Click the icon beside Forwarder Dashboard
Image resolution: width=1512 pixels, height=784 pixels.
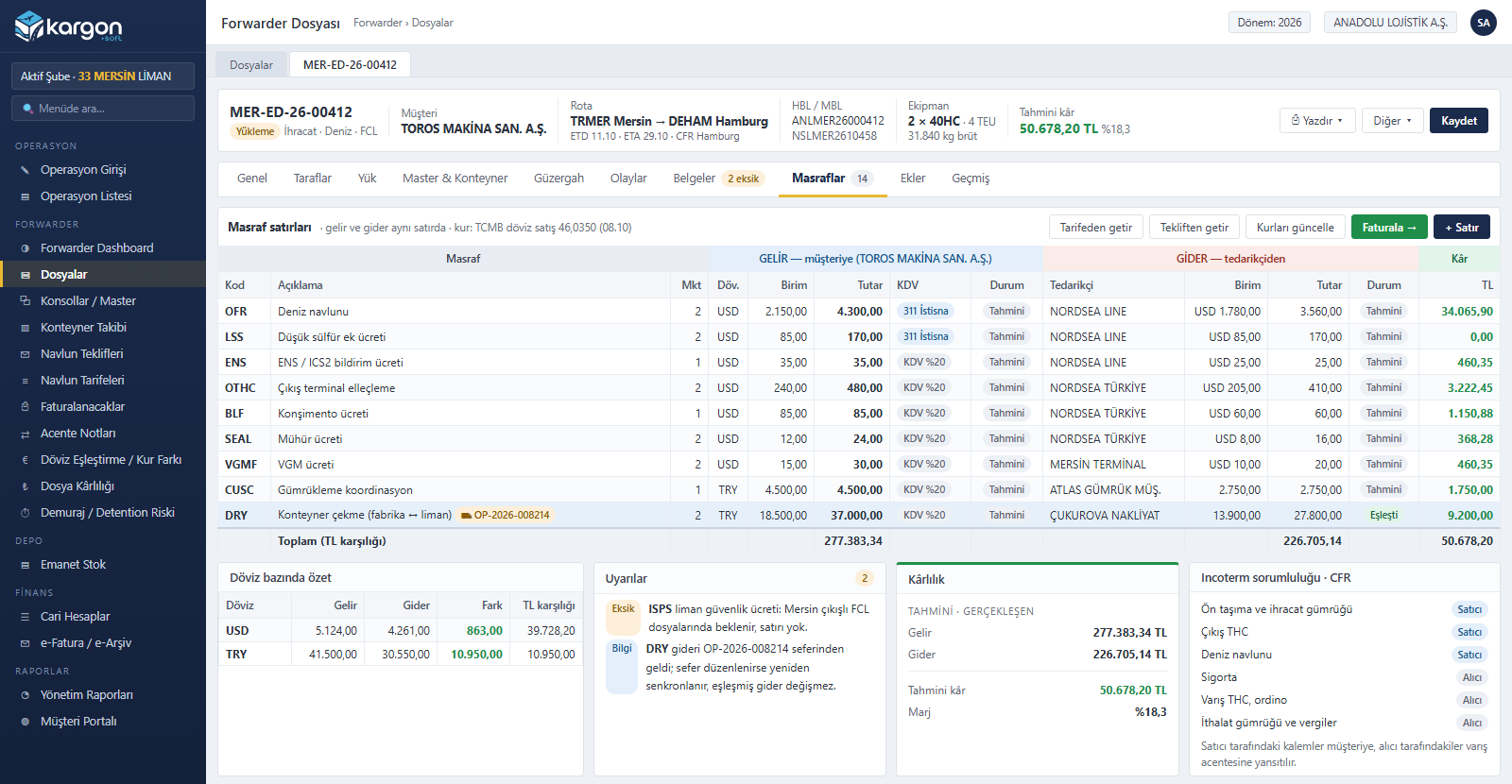(26, 248)
